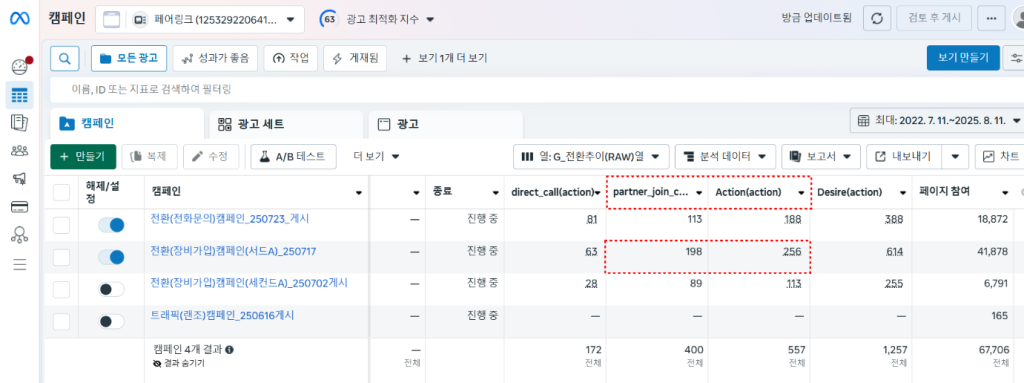The image size is (1024, 383).
Task: Check the box for 전환(전화문의)캠페인_250723_게시
Action: [61, 225]
